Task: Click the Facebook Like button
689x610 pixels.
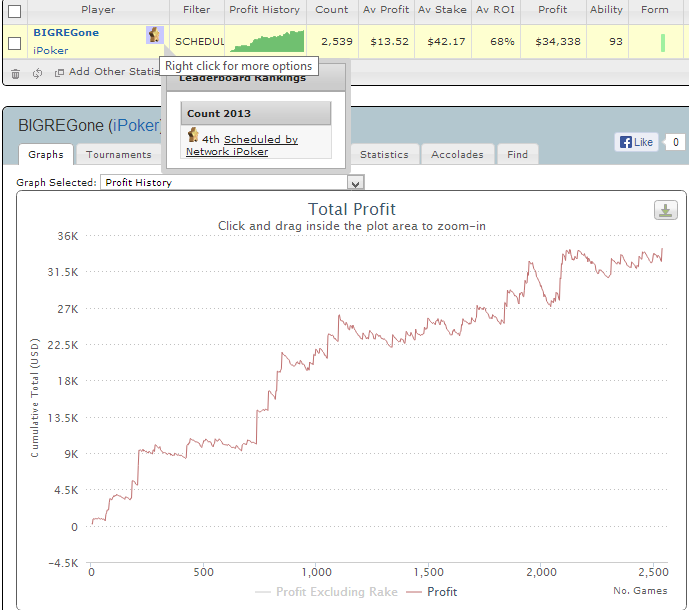Action: pyautogui.click(x=636, y=142)
